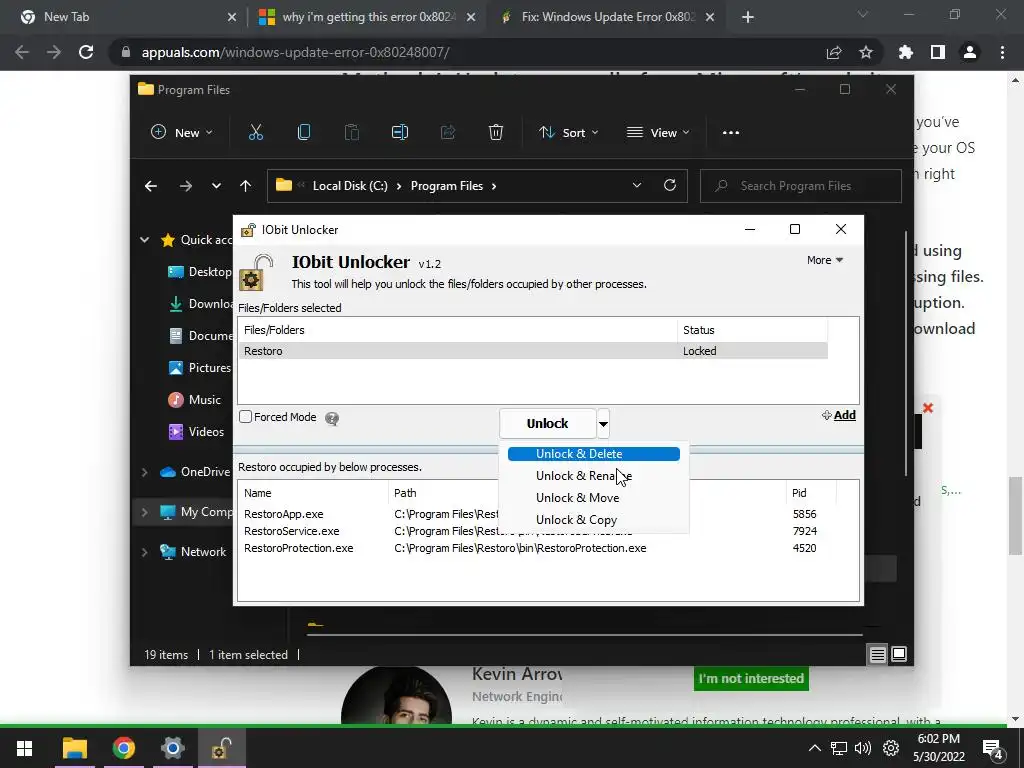Refresh the Program Files folder view

pyautogui.click(x=670, y=185)
